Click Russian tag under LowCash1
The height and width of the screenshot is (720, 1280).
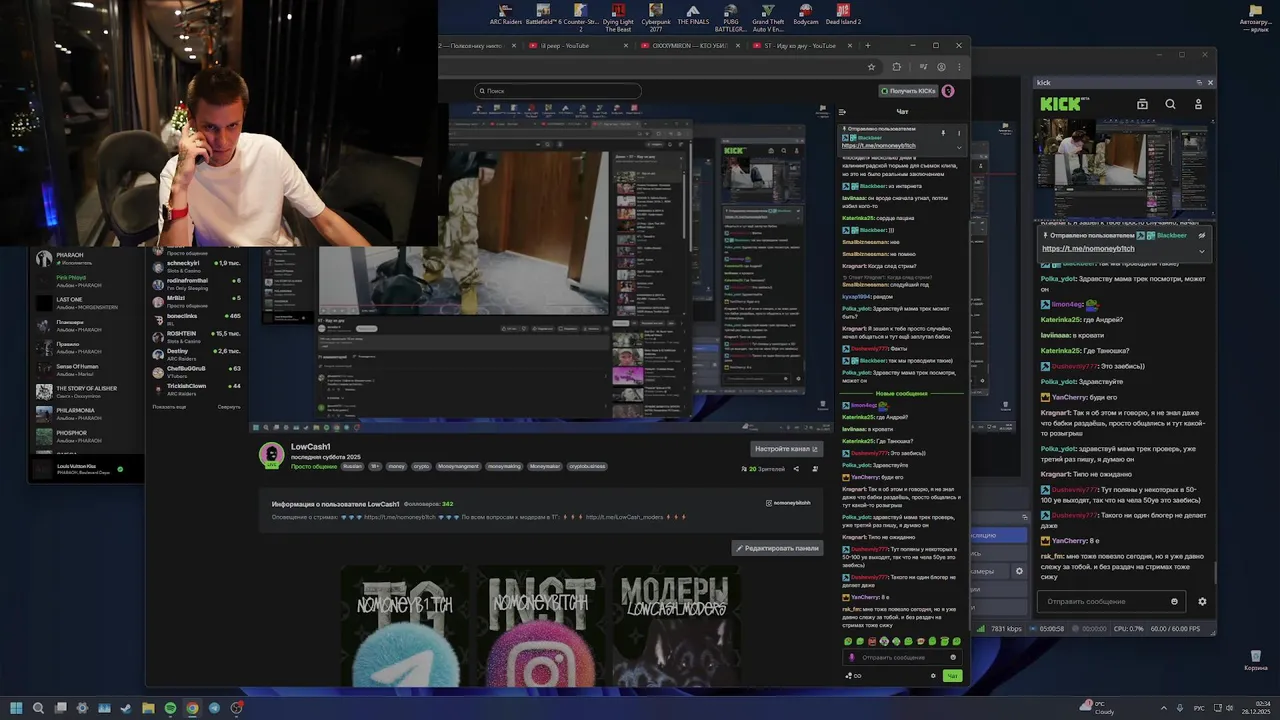point(353,466)
